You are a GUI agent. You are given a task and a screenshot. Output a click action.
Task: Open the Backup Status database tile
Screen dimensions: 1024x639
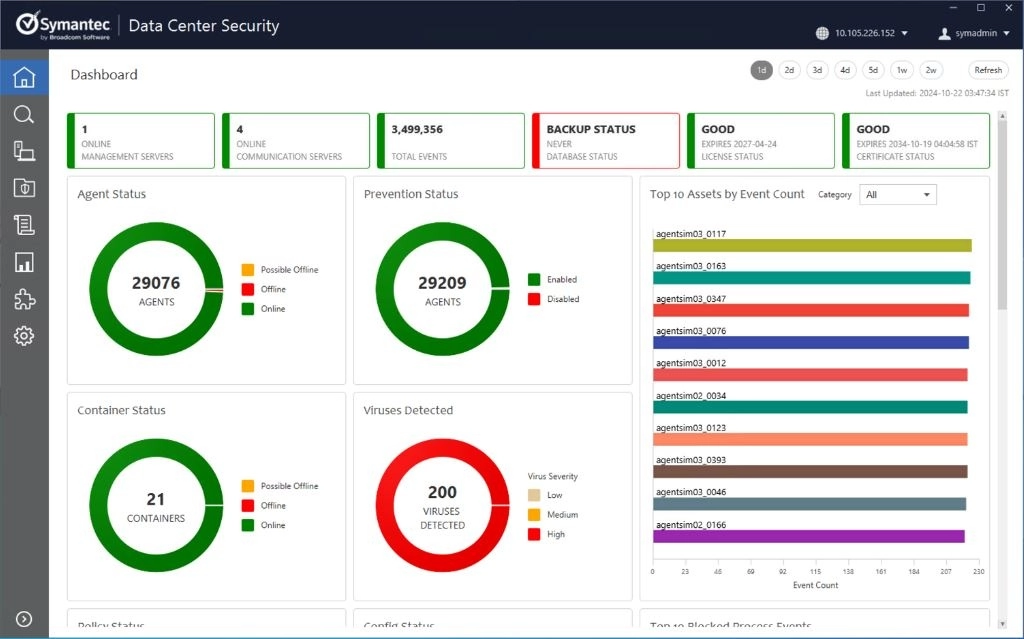tap(606, 141)
